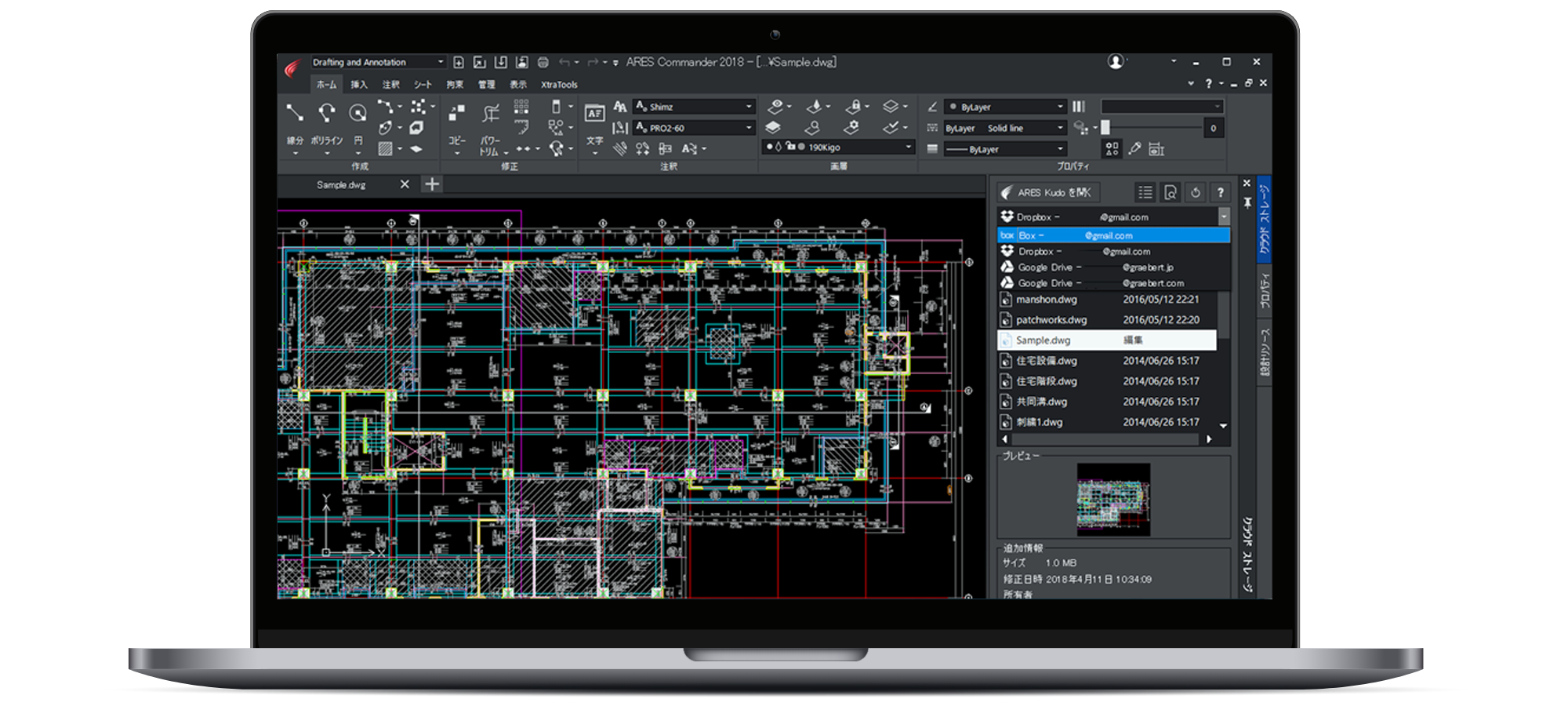1568x706 pixels.
Task: Open the Shimz text style dropdown
Action: pos(749,107)
